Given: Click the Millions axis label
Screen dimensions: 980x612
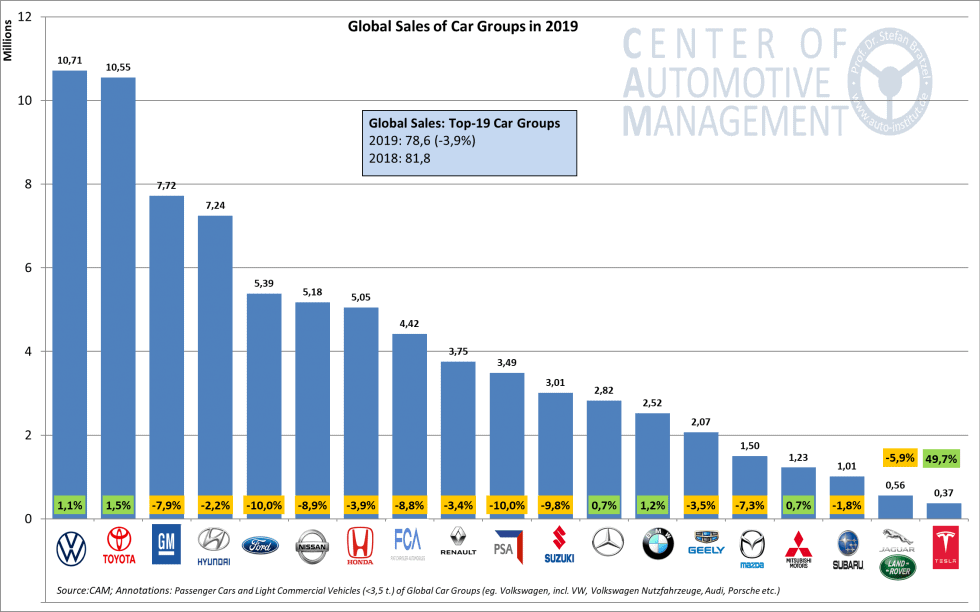Looking at the screenshot, I should [8, 40].
